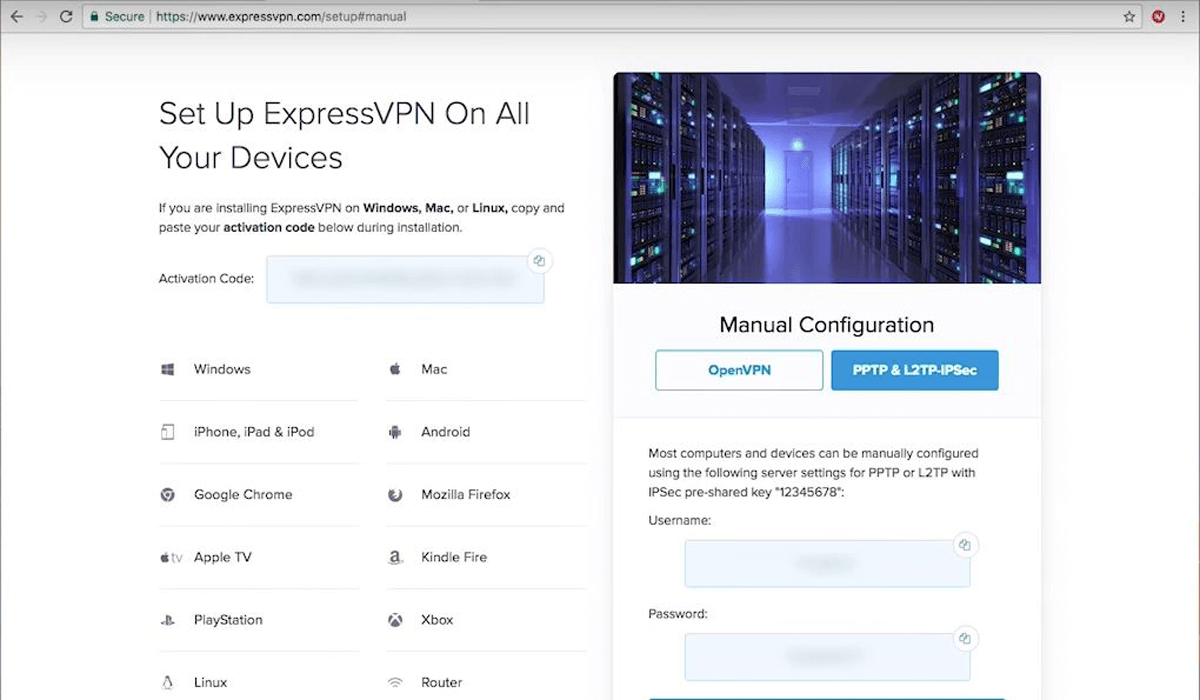
Task: Click the Password field
Action: [x=827, y=656]
